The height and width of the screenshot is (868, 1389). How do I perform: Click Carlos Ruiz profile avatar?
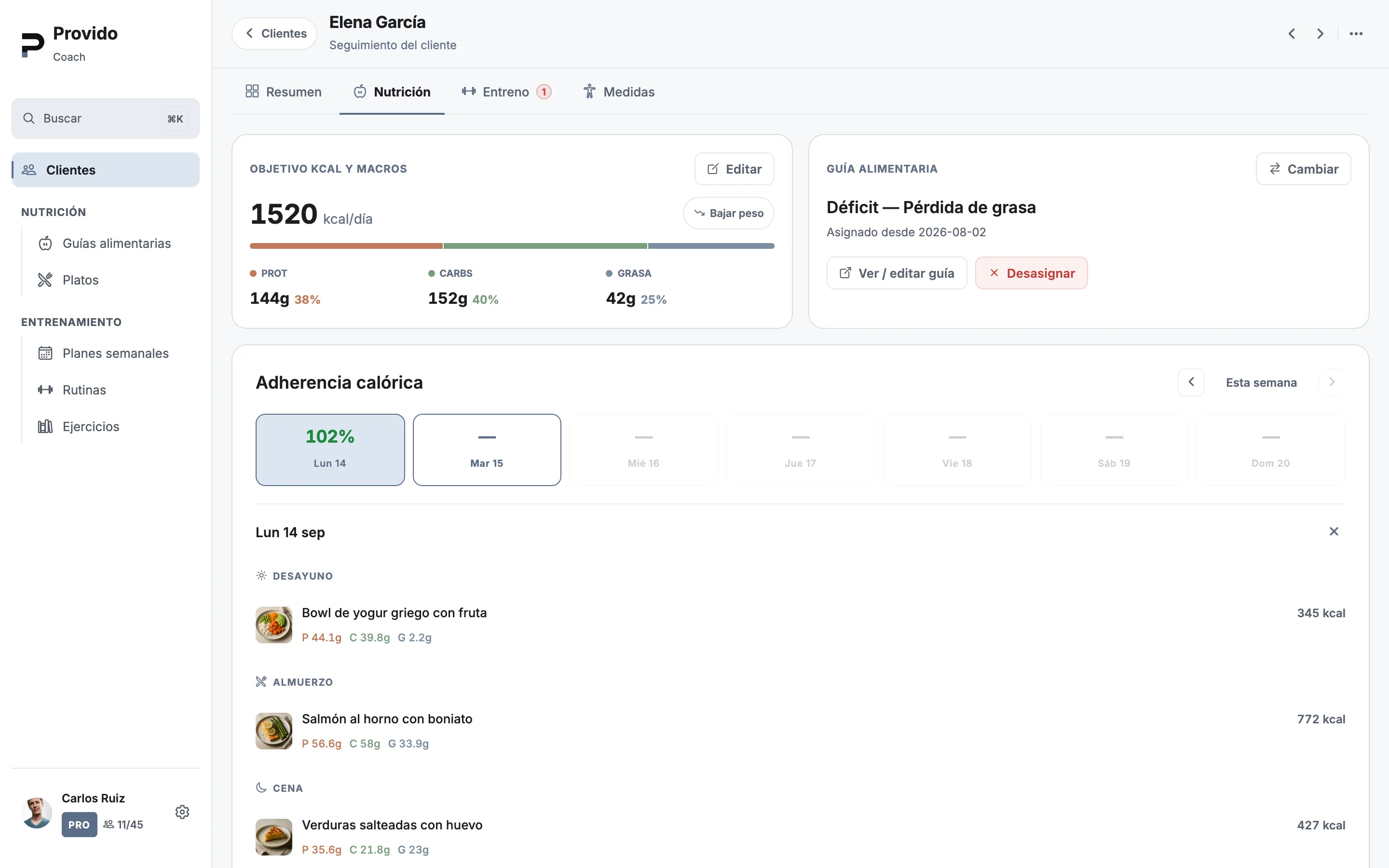[x=37, y=813]
